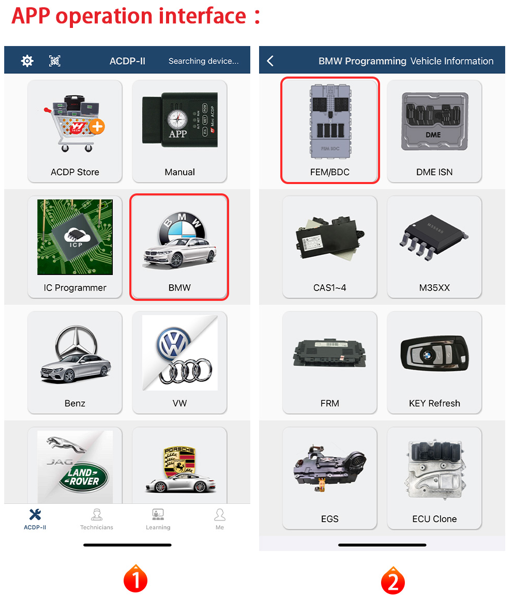
Task: Go back using the left chevron
Action: tap(270, 61)
